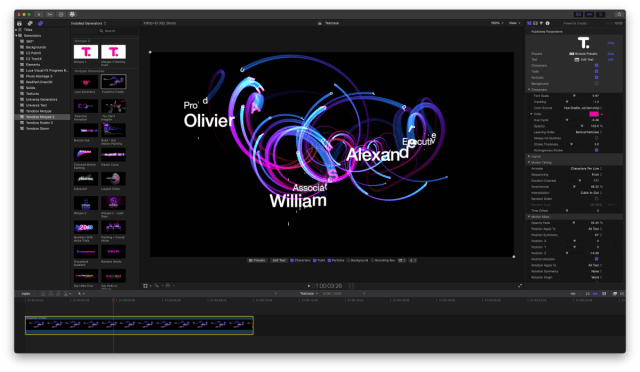Select Backgrounds in the Generators list
This screenshot has height=372, width=640.
tap(36, 47)
